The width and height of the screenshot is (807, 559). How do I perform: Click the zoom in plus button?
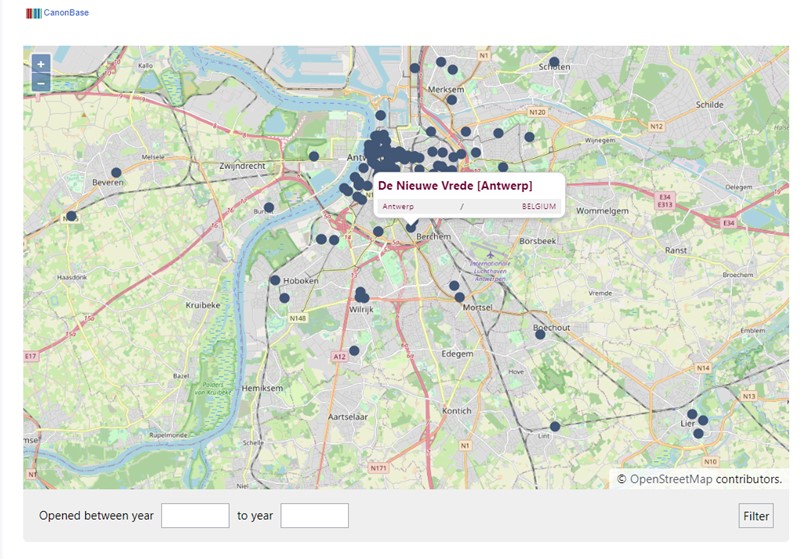point(41,63)
